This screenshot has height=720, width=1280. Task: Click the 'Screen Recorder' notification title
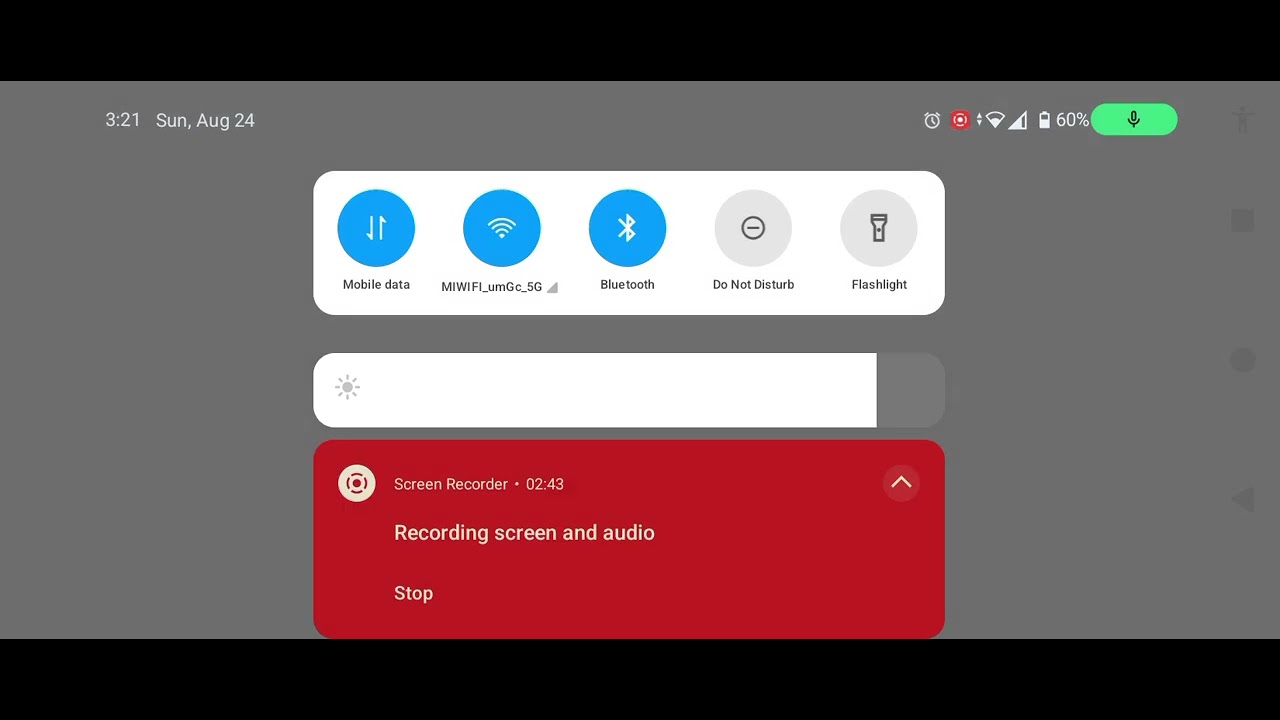[x=451, y=484]
